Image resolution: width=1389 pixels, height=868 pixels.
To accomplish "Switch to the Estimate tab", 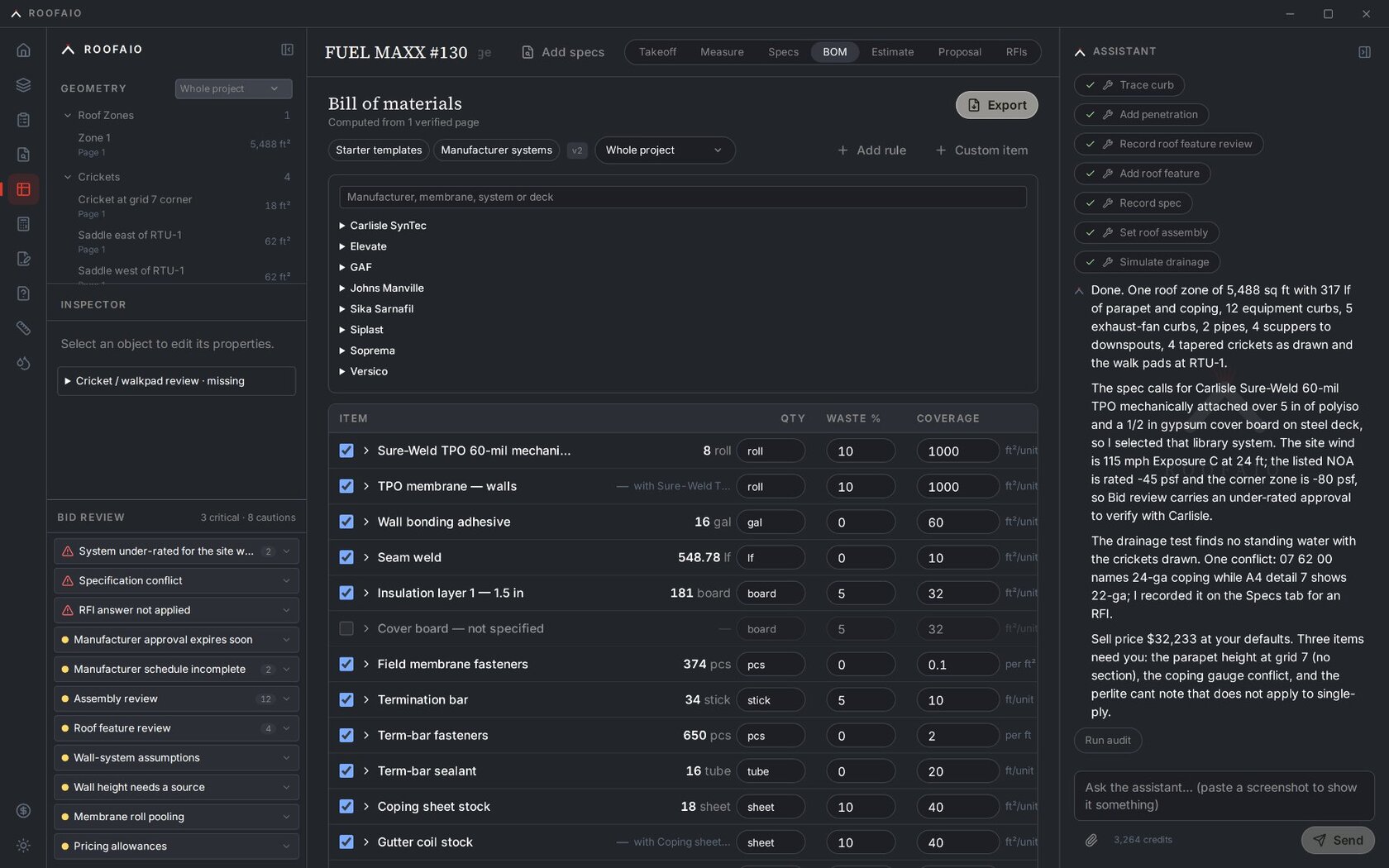I will pyautogui.click(x=892, y=52).
